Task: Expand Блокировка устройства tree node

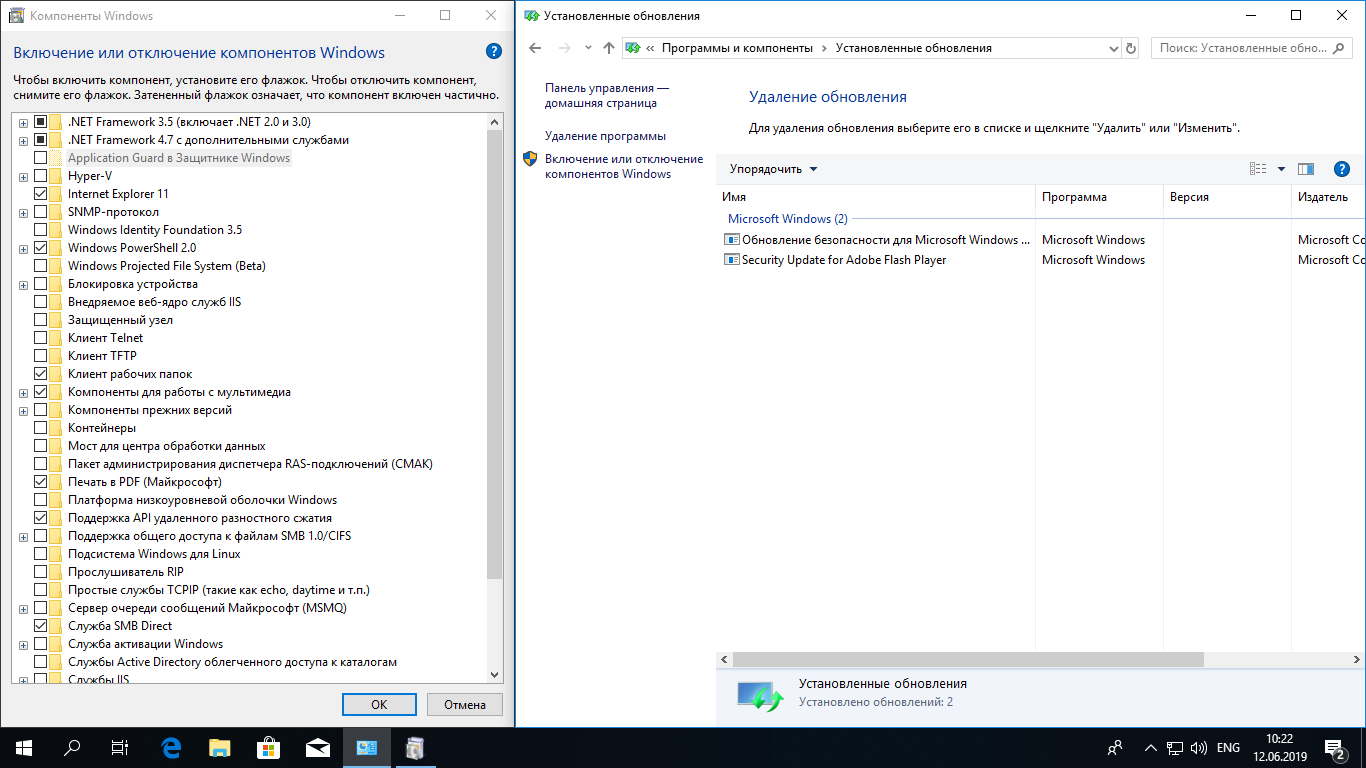Action: tap(23, 284)
